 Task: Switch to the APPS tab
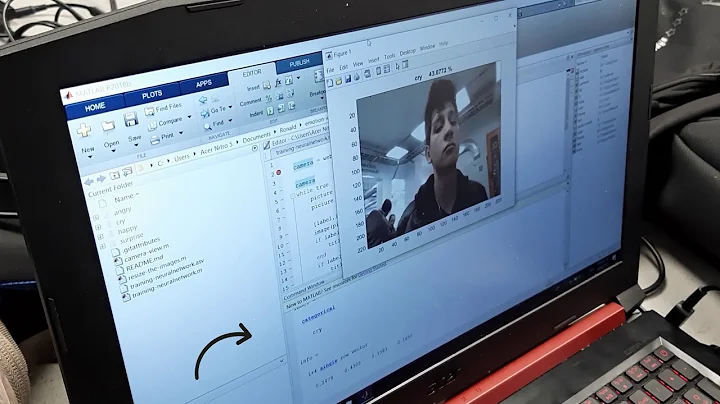click(x=203, y=84)
